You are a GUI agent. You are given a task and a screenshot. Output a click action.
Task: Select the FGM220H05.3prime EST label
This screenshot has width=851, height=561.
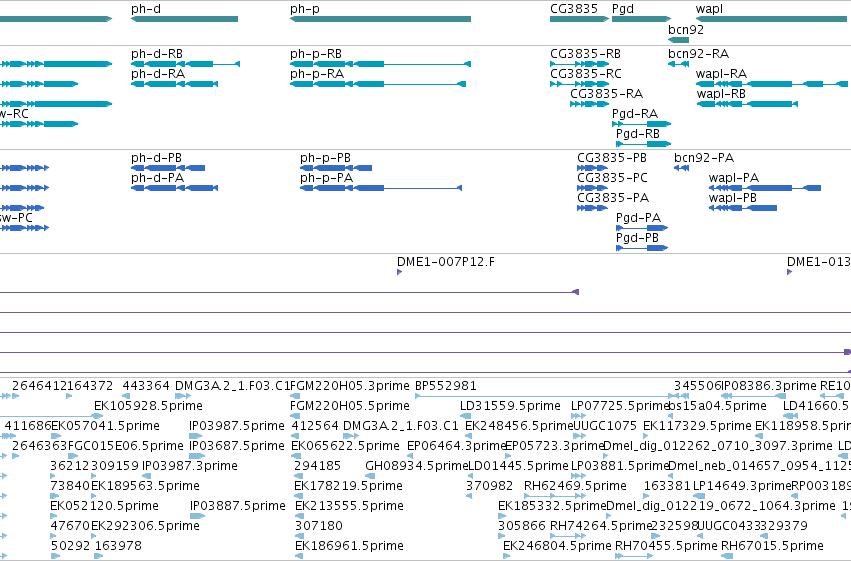[350, 386]
